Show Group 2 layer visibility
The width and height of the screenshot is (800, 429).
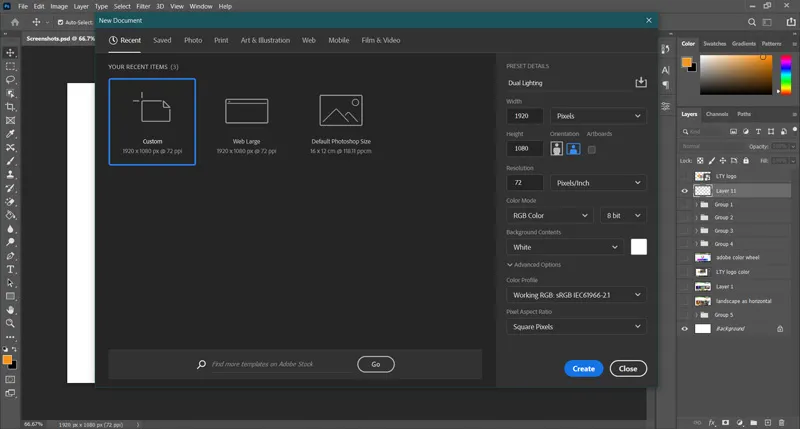click(685, 217)
